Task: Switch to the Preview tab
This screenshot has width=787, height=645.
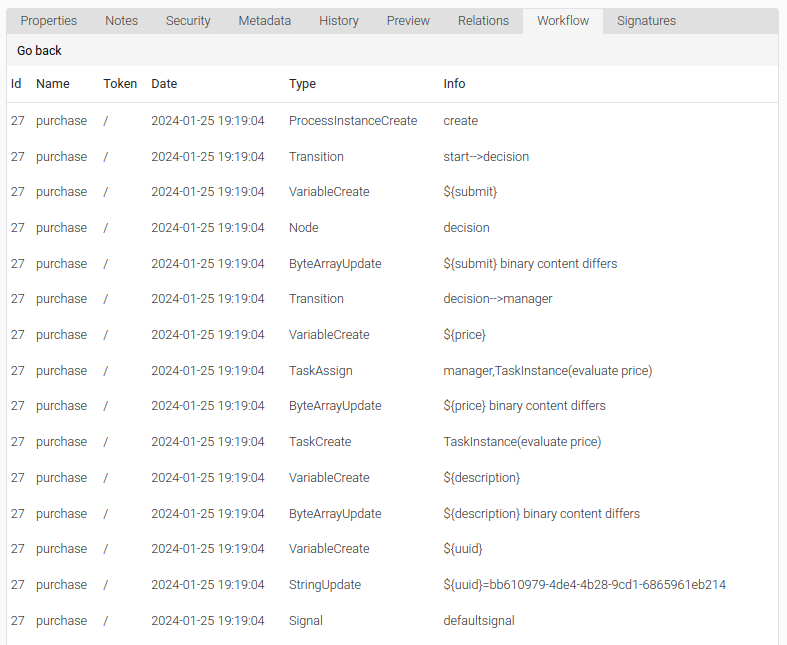Action: coord(408,21)
